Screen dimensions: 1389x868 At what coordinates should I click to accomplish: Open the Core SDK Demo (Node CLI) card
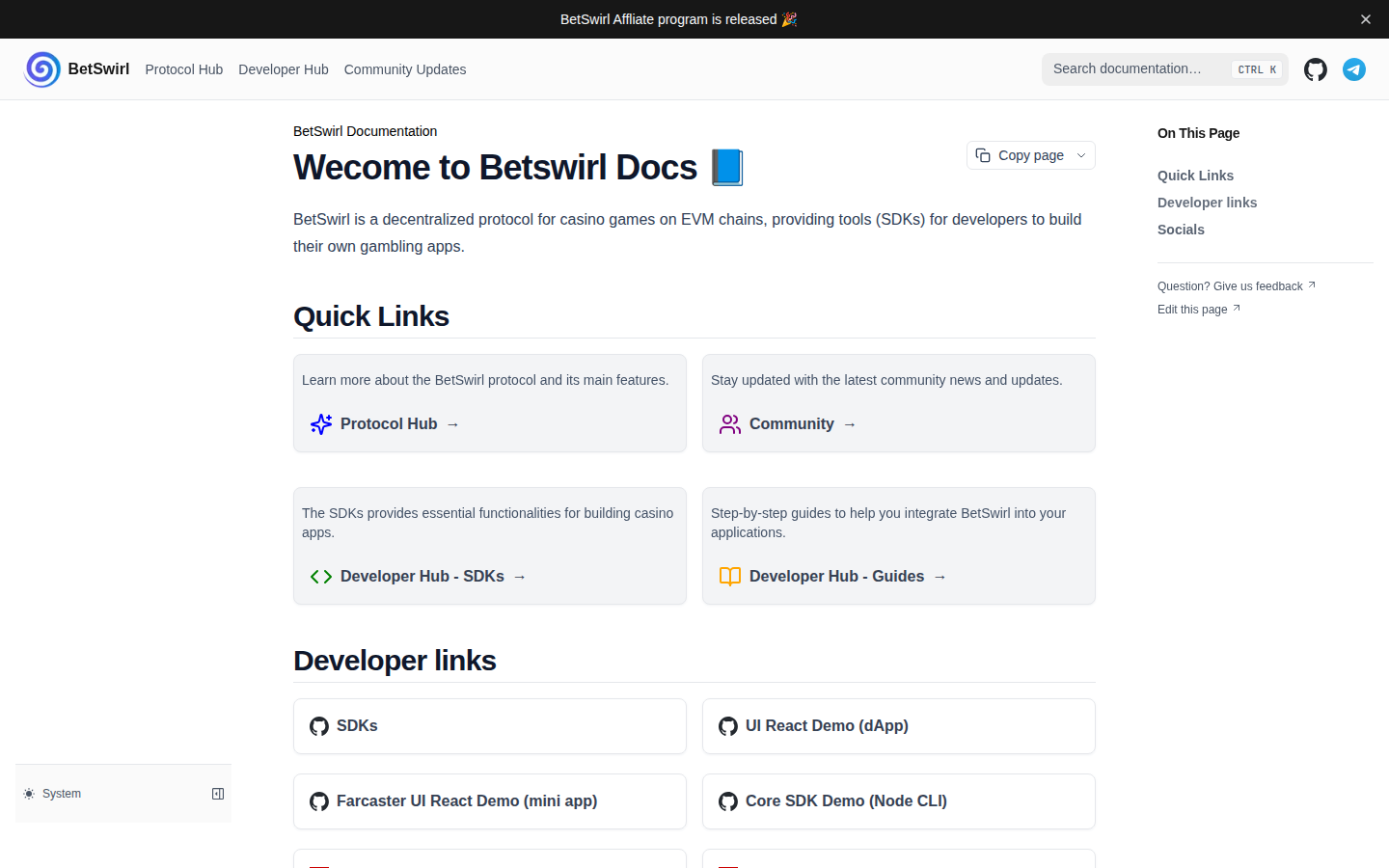coord(899,801)
